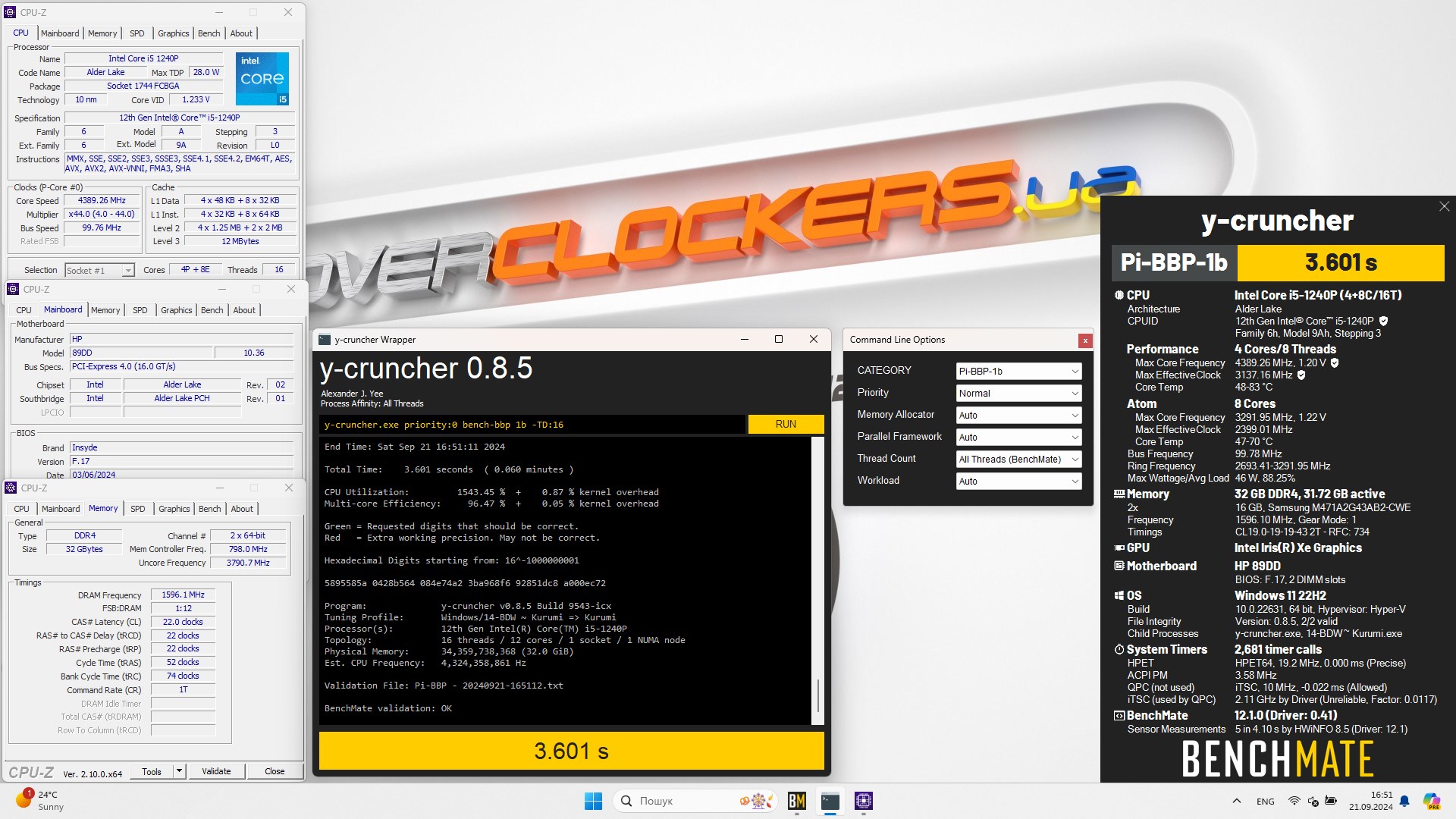
Task: Click the y-cruncher command line field
Action: click(532, 424)
